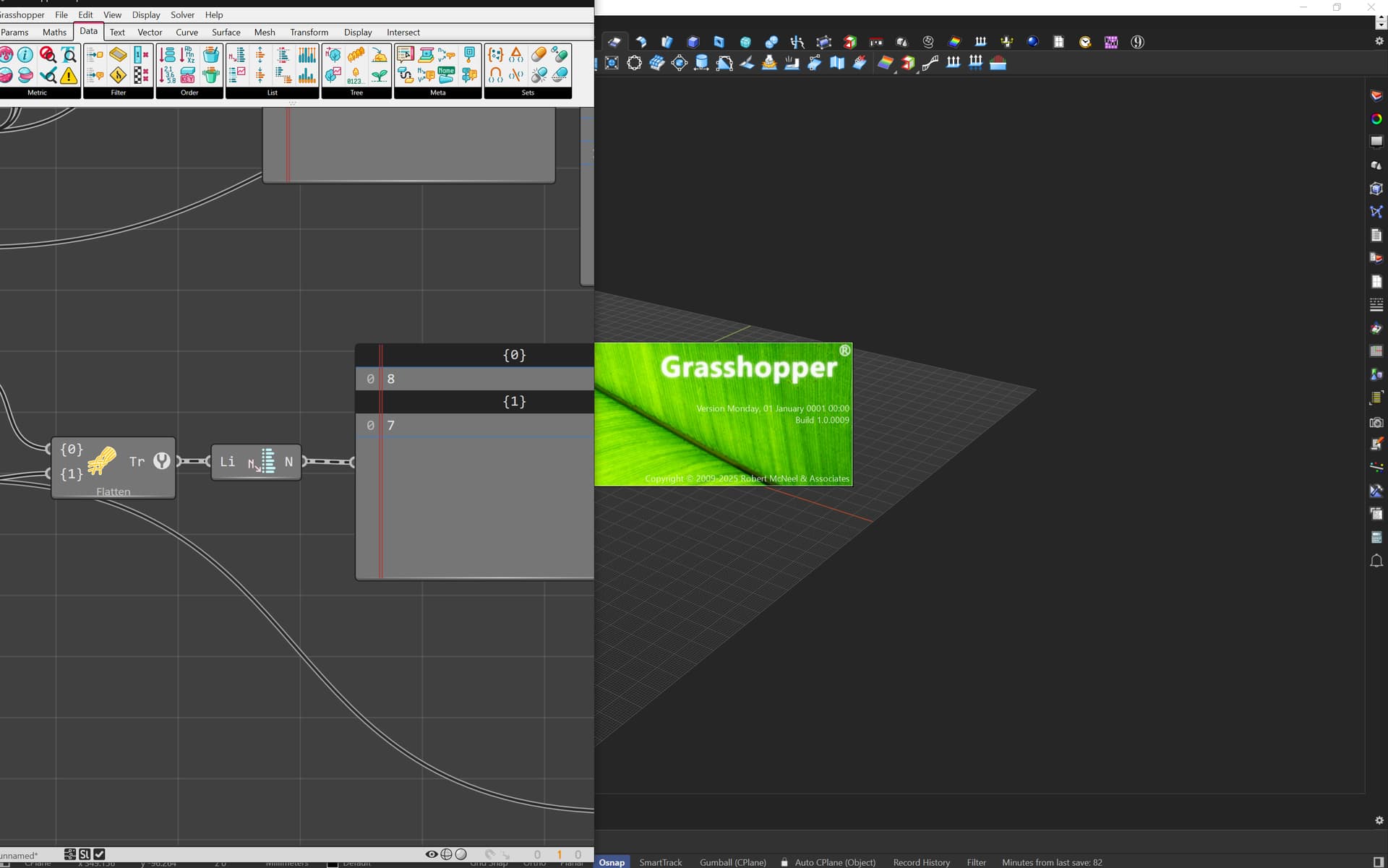
Task: Expand the List ribbon group panel
Action: 272,93
